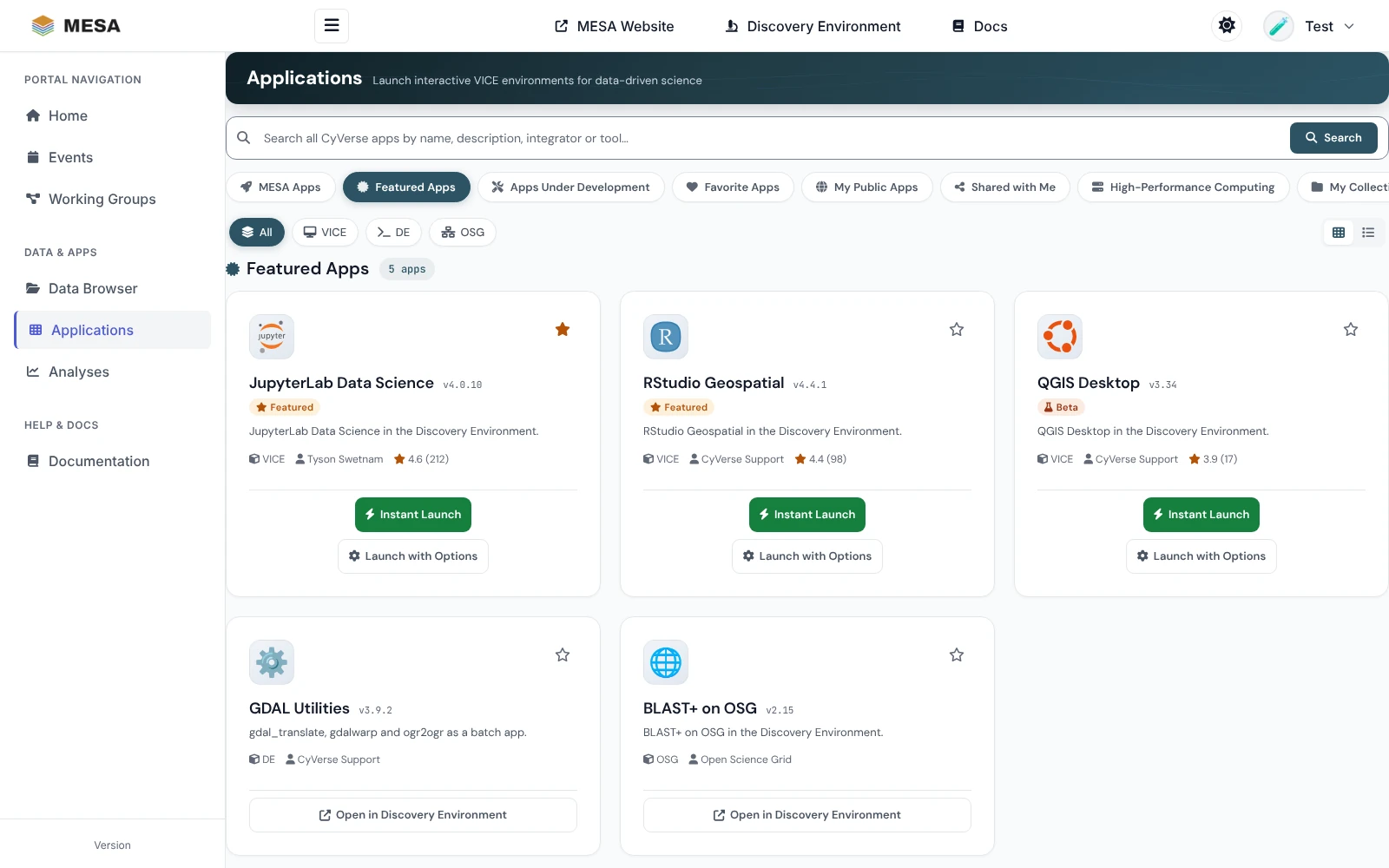Select the Shared with Me tab
Viewport: 1389px width, 868px height.
click(1004, 187)
